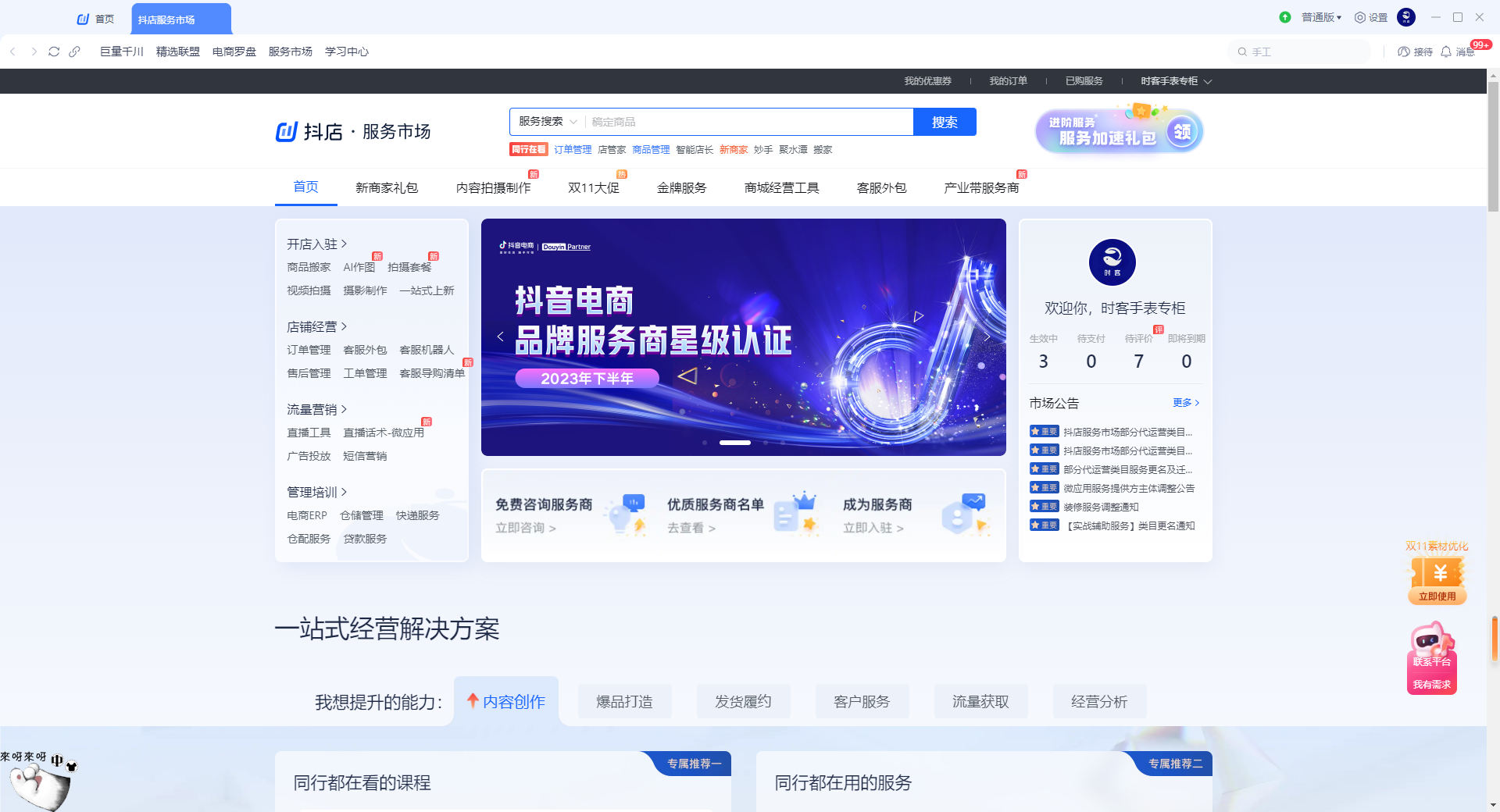Open 产业带服务商 nav tab
1500x812 pixels.
coord(981,188)
